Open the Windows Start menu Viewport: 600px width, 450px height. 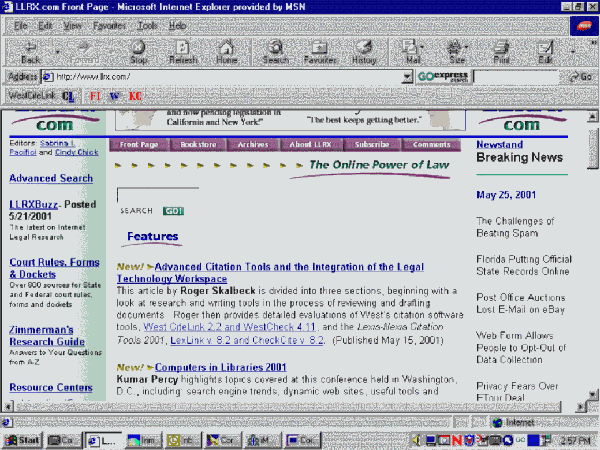point(22,440)
